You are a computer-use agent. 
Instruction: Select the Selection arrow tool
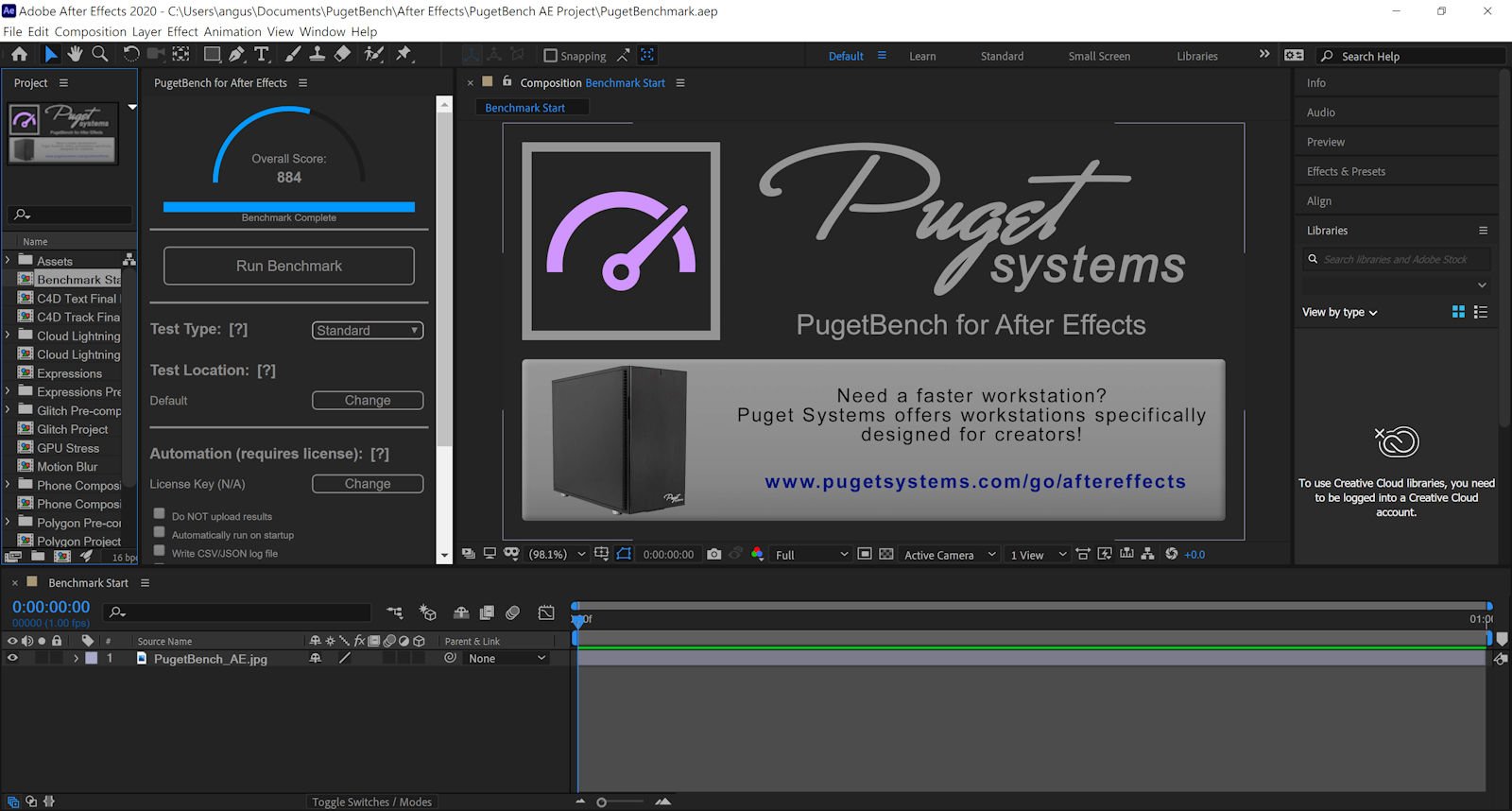[51, 55]
